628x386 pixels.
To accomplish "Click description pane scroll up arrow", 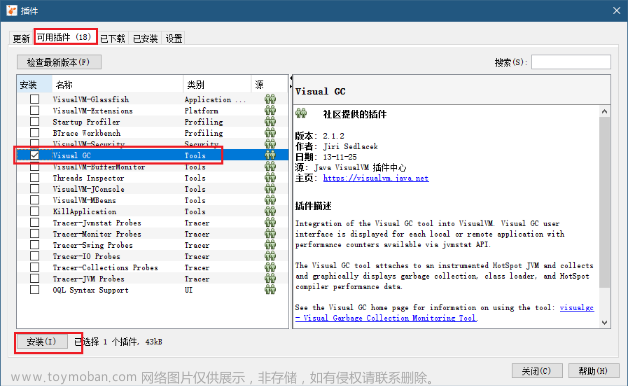I will coord(604,111).
